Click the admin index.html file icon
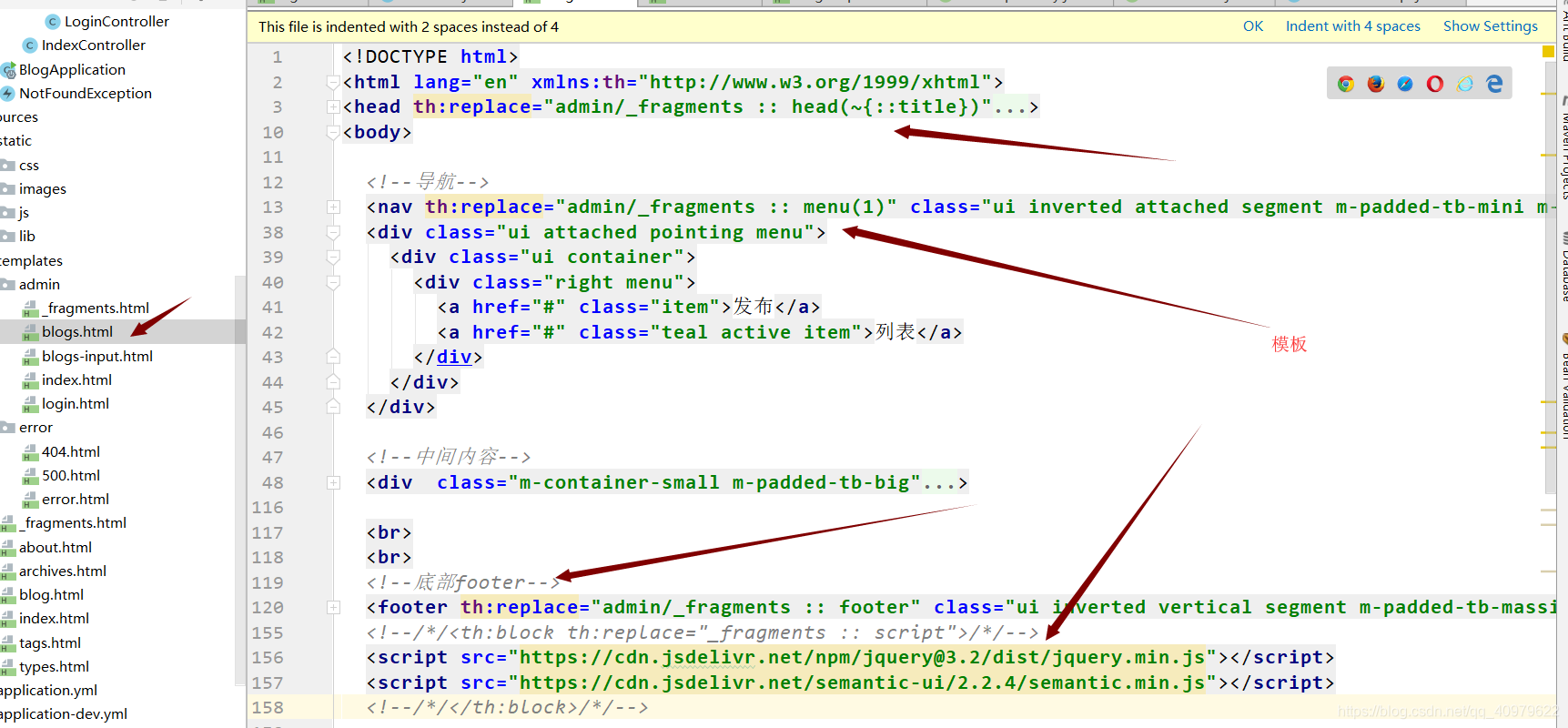1568x728 pixels. [30, 380]
